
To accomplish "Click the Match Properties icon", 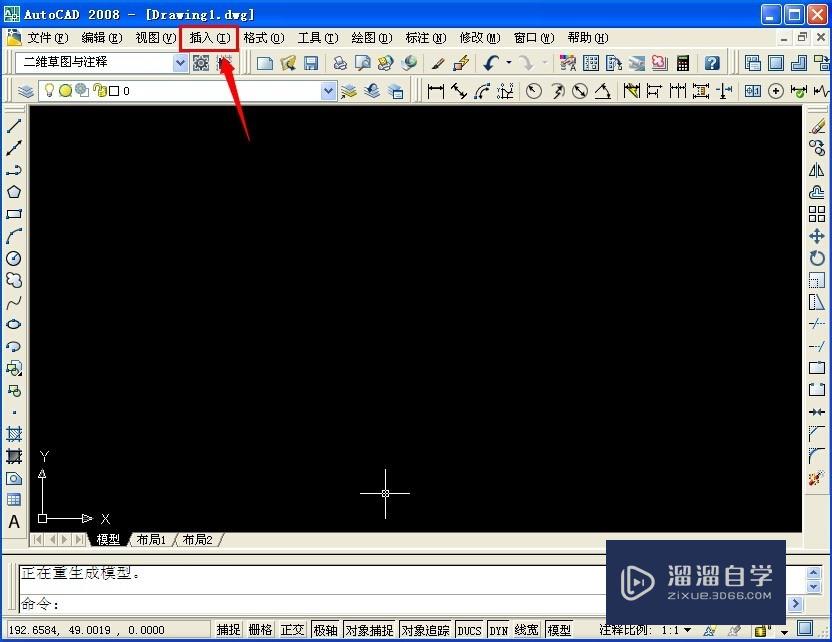I will coord(438,62).
